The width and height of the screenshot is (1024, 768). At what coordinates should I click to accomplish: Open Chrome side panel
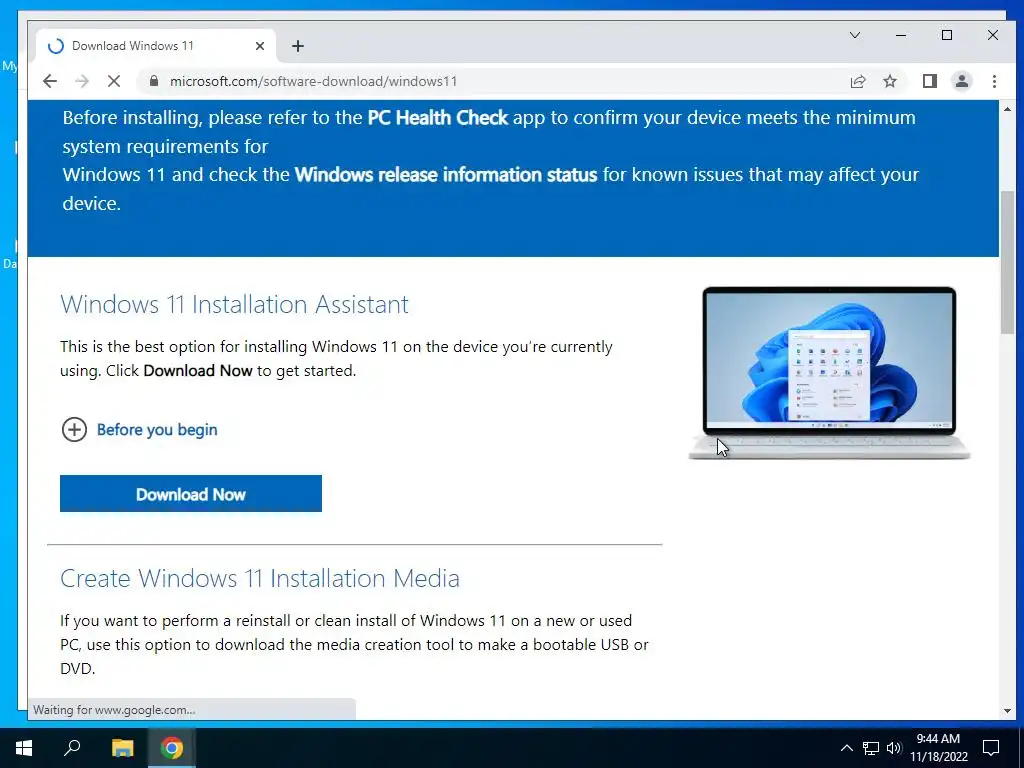click(929, 81)
